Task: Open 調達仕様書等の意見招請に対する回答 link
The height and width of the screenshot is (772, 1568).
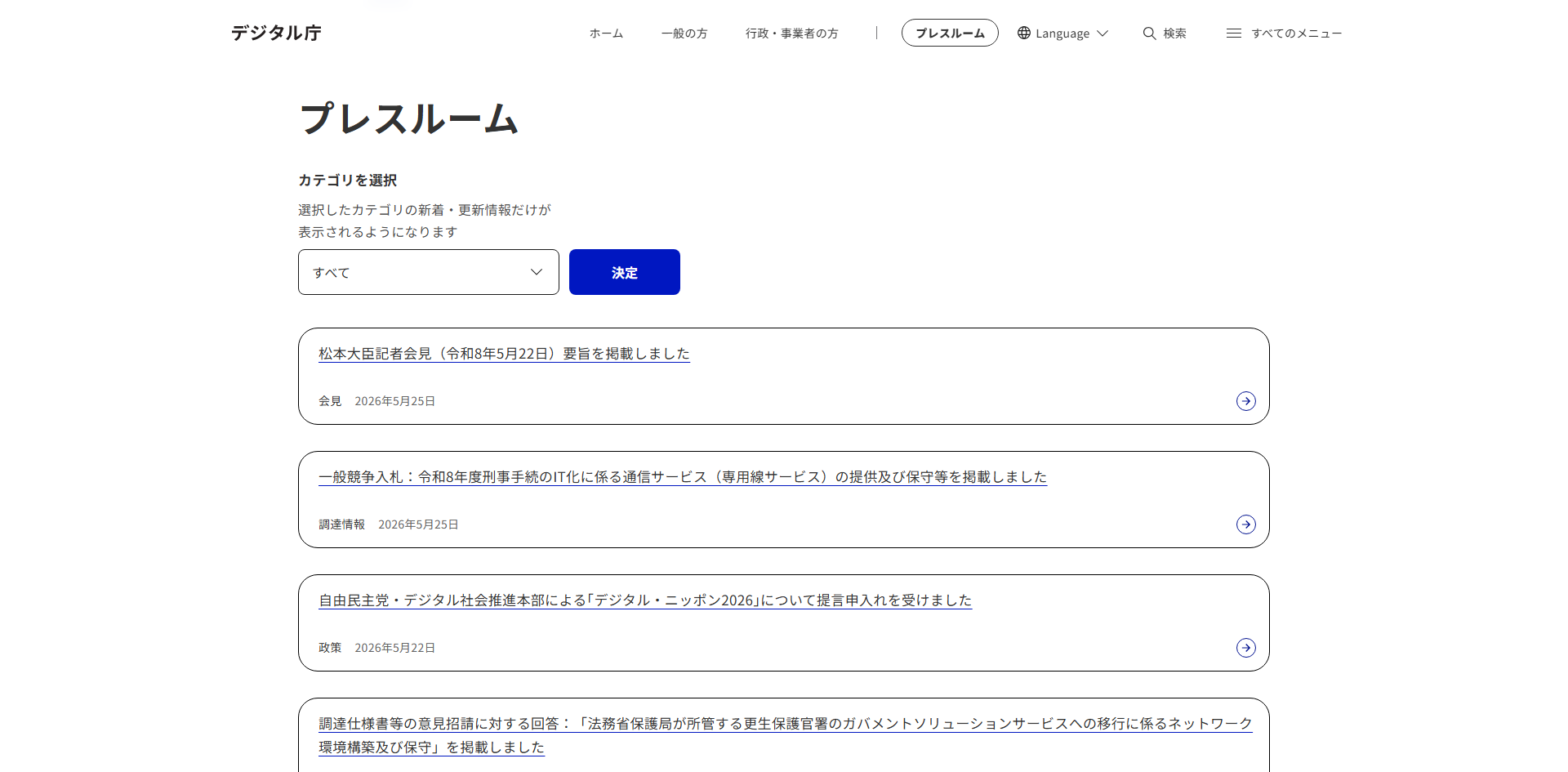Action: 785,735
